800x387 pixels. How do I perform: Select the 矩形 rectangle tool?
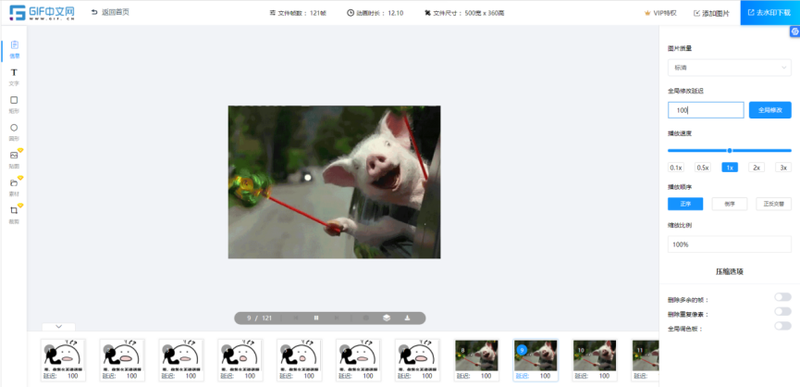14,104
